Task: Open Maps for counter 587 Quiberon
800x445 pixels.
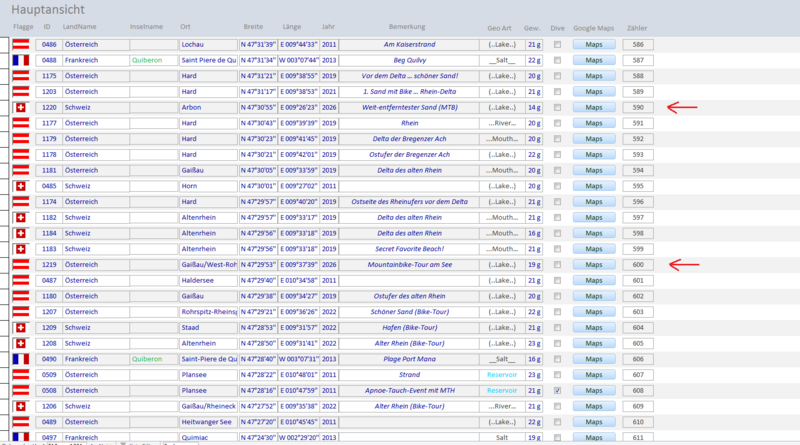Action: tap(594, 60)
